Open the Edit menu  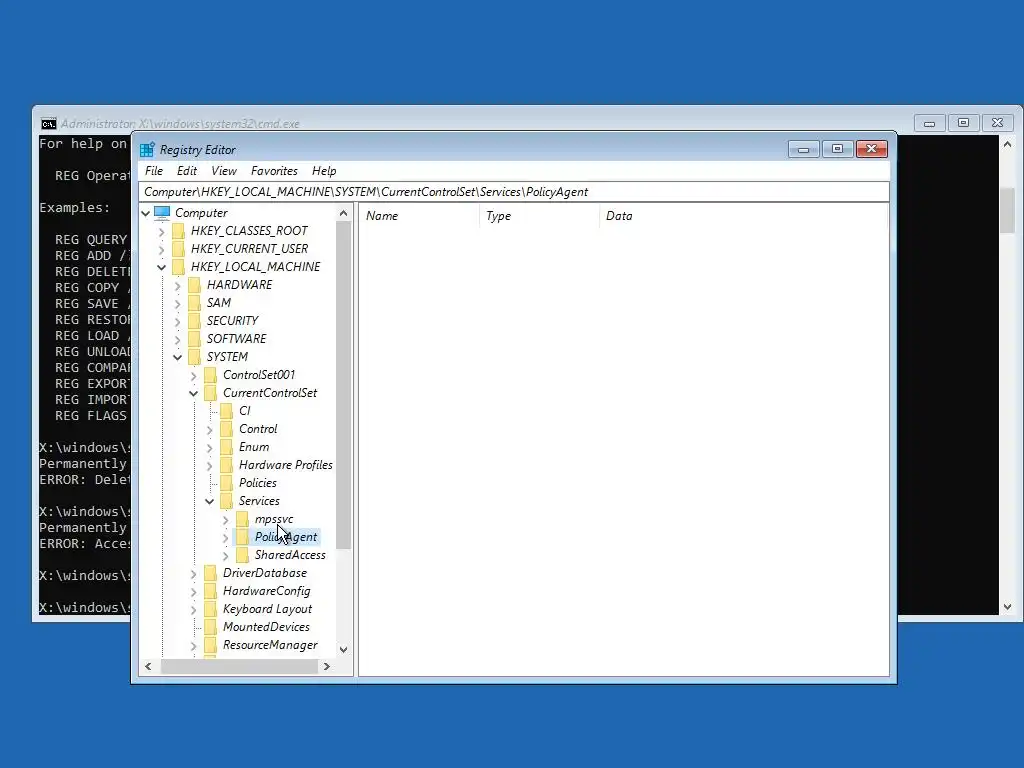click(x=187, y=171)
